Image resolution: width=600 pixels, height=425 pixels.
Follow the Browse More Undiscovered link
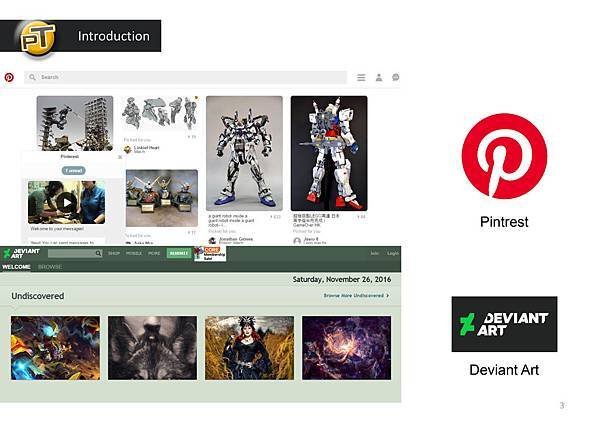(356, 295)
